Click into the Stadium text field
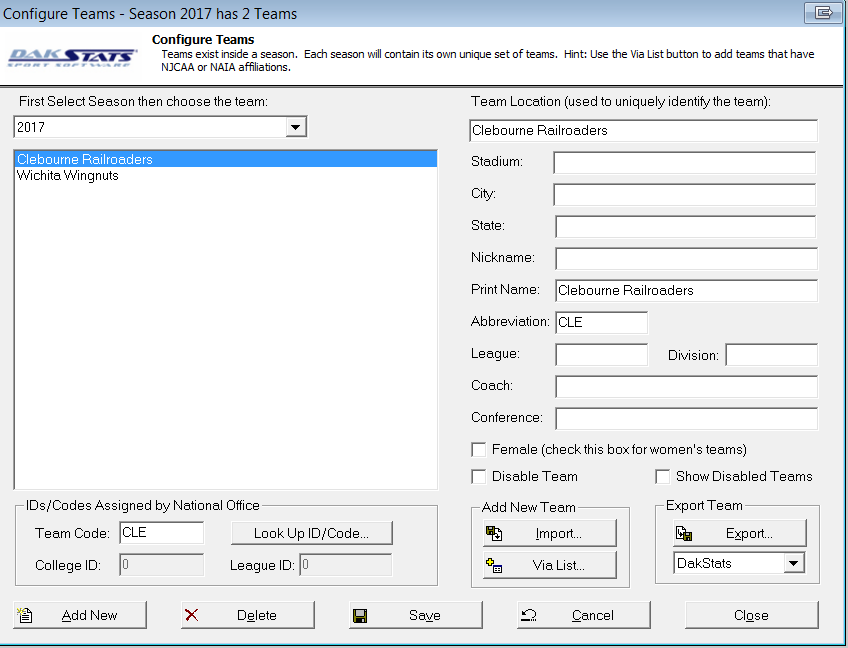Viewport: 848px width, 648px height. (x=684, y=163)
